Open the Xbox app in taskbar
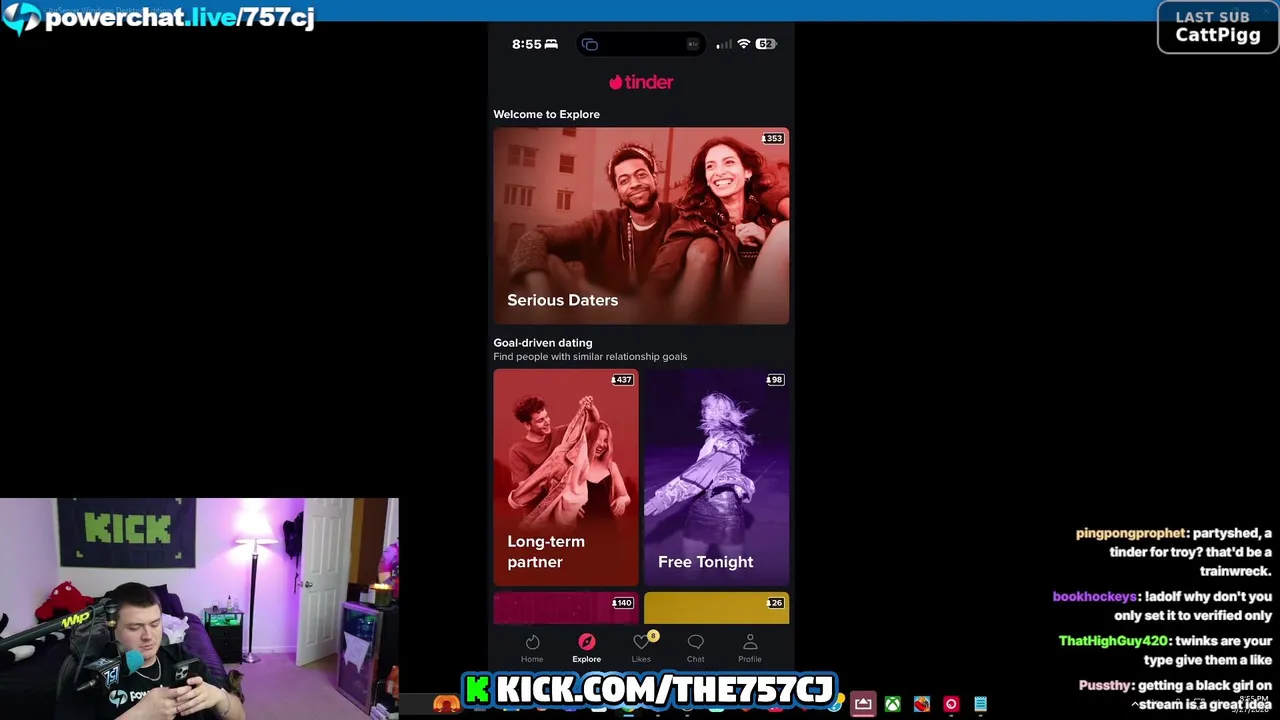This screenshot has height=720, width=1280. 892,704
